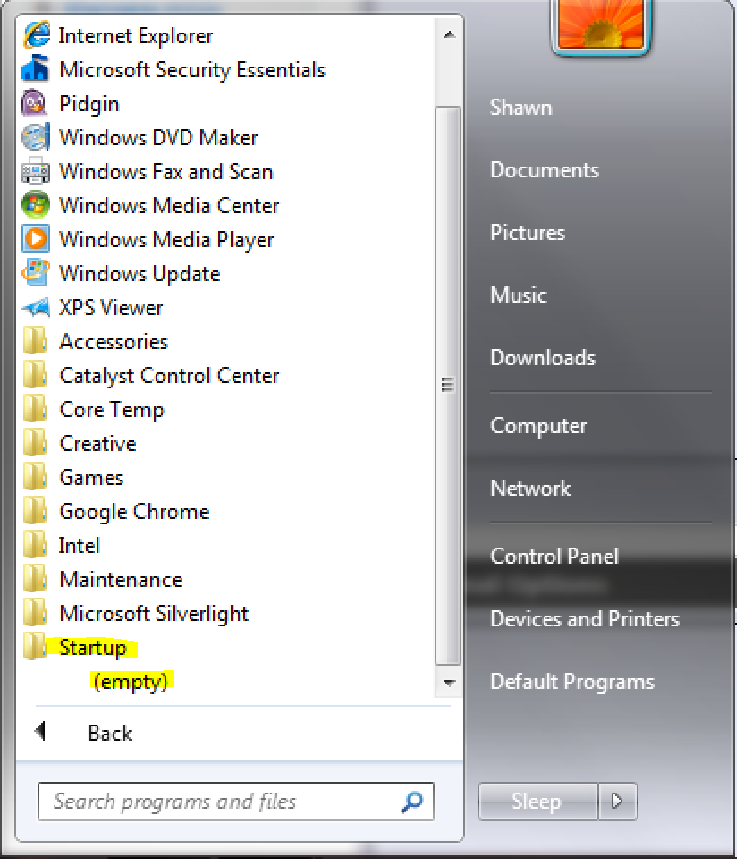Click the Internet Explorer icon

pos(36,36)
